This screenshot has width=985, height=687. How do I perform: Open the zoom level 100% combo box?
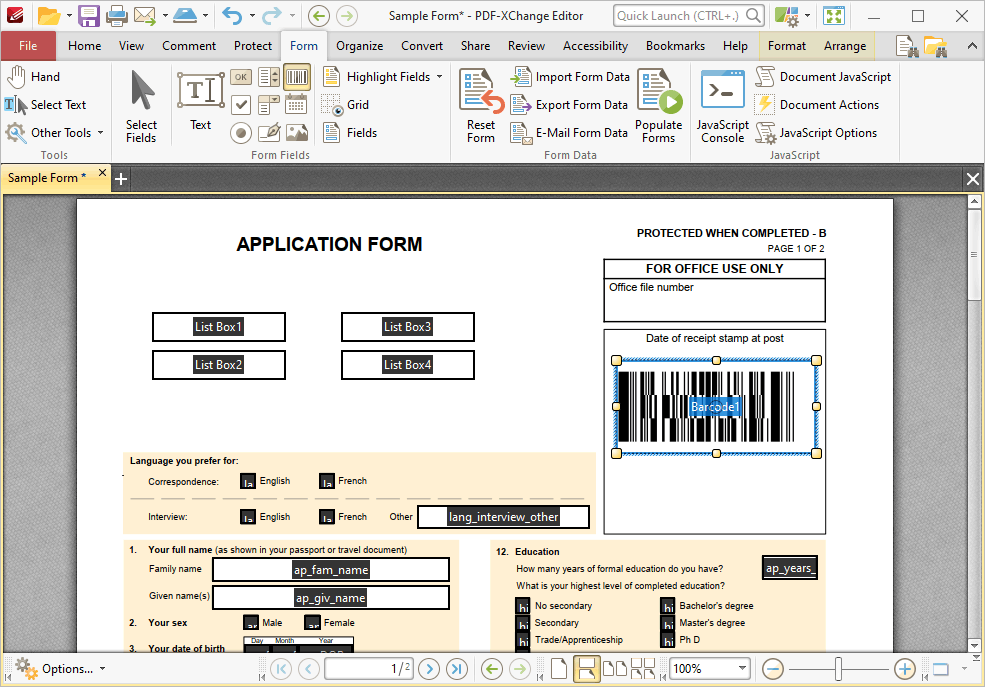[710, 669]
